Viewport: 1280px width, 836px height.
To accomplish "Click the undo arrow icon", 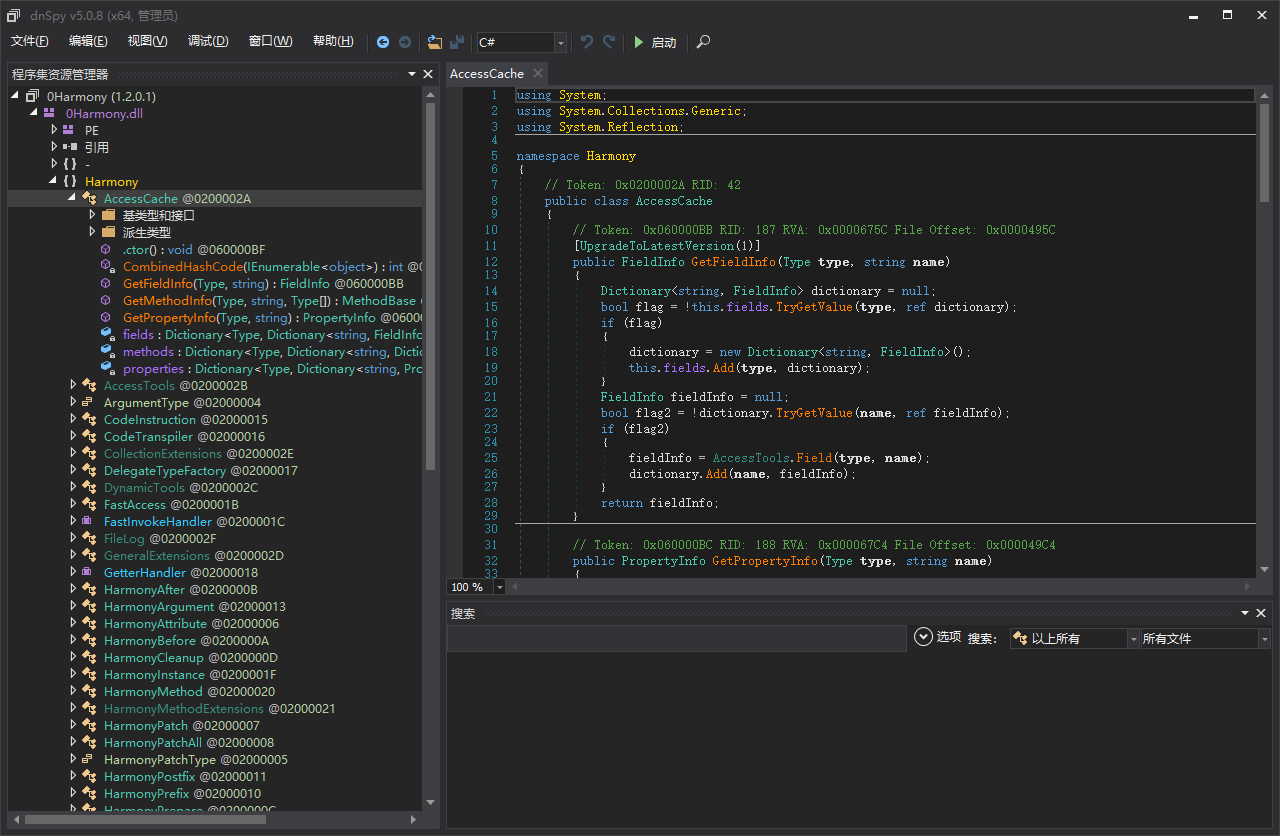I will click(587, 42).
